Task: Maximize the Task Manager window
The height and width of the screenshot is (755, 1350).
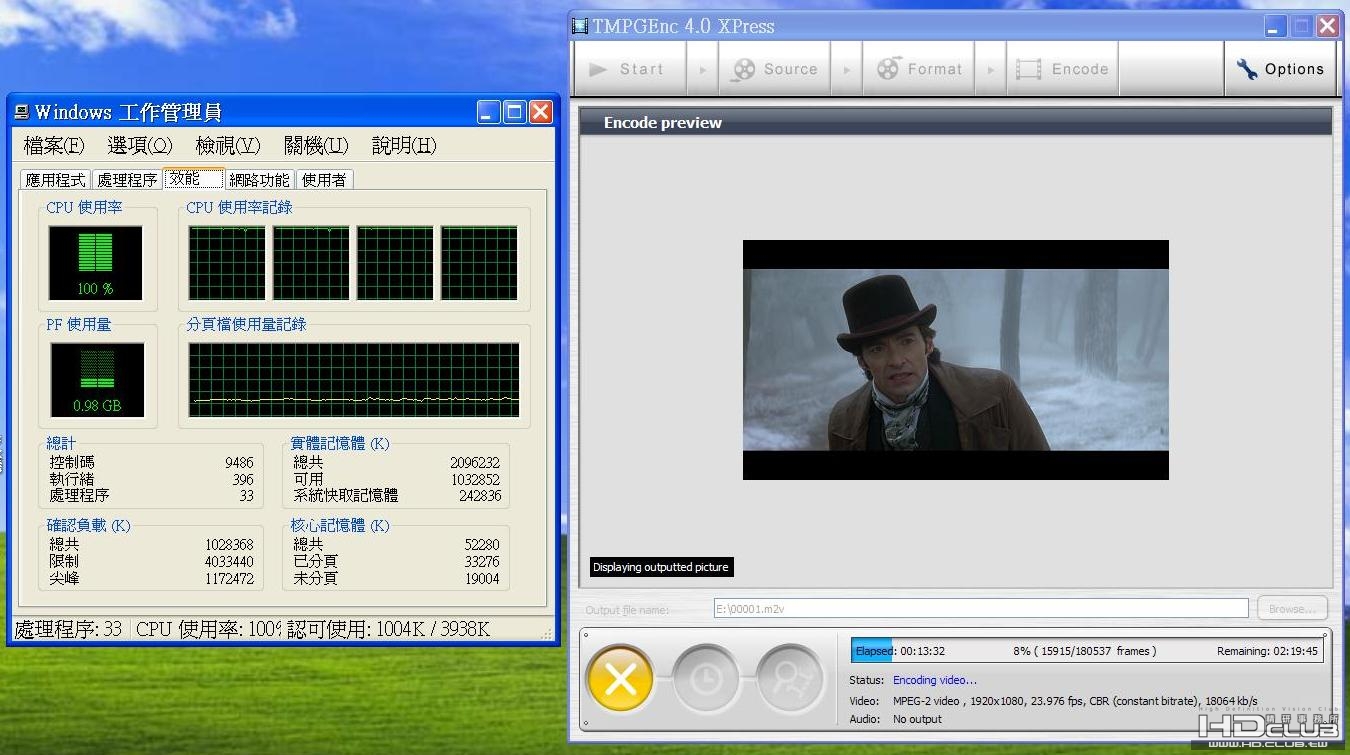Action: 514,112
